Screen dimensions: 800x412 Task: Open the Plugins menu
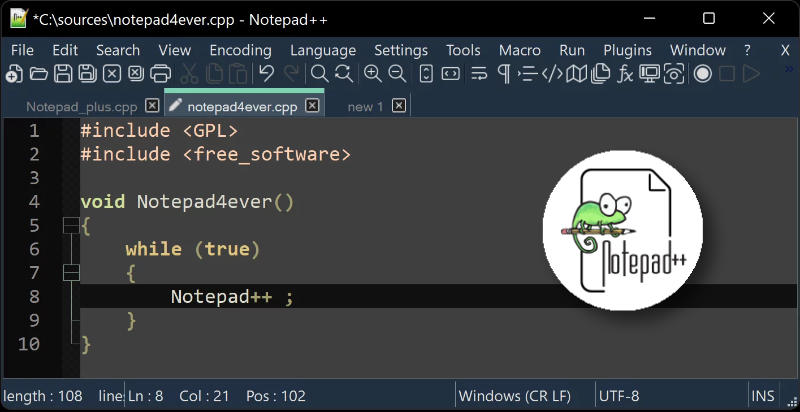[628, 50]
